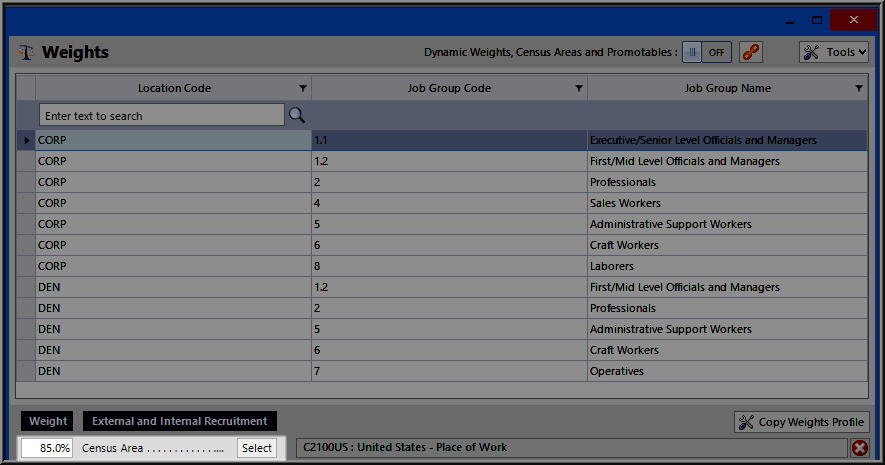
Task: Click the Weights scale icon in header
Action: (x=25, y=53)
